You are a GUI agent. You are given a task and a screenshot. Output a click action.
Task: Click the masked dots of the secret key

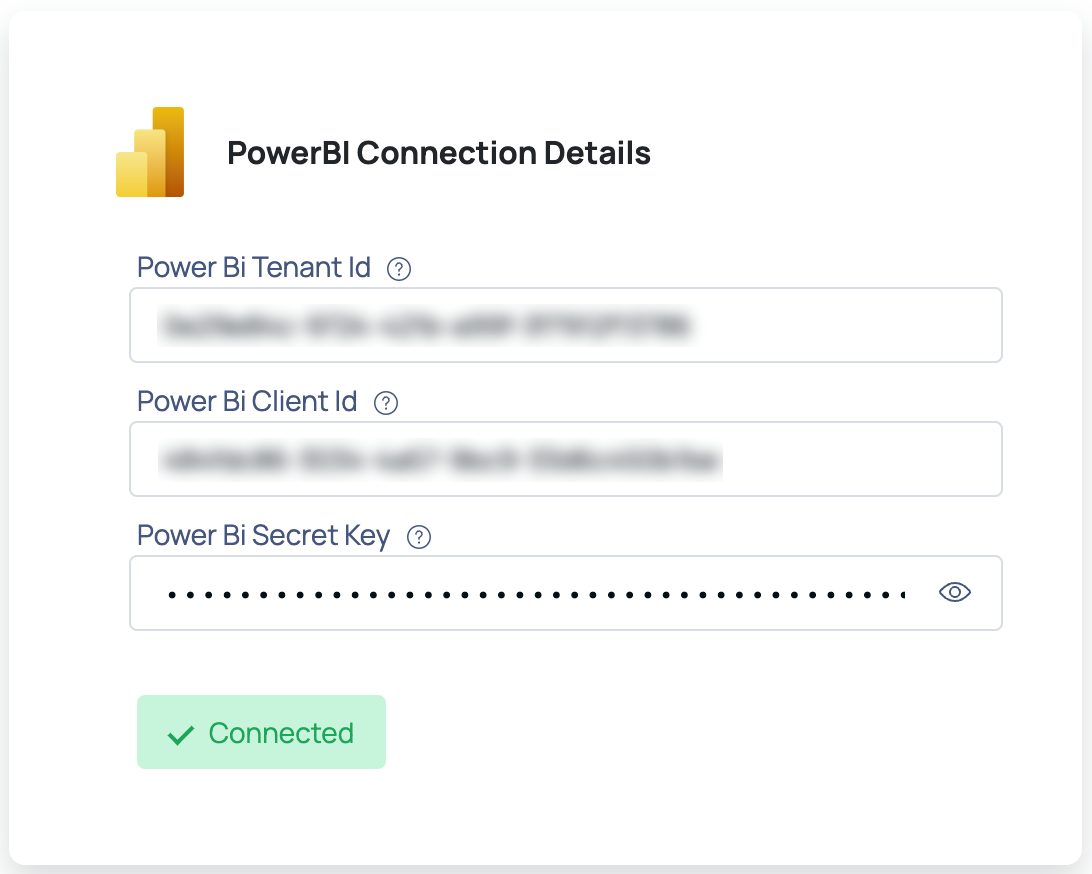[x=536, y=595]
